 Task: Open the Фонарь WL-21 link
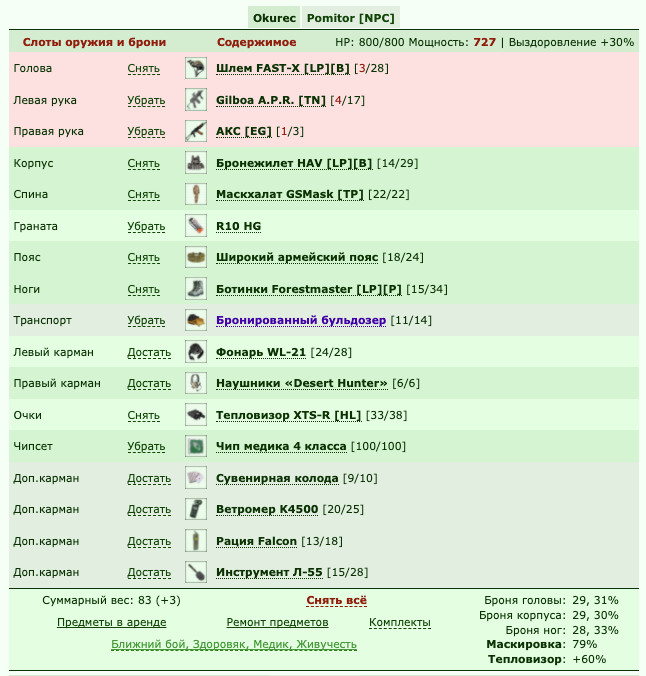pyautogui.click(x=261, y=352)
